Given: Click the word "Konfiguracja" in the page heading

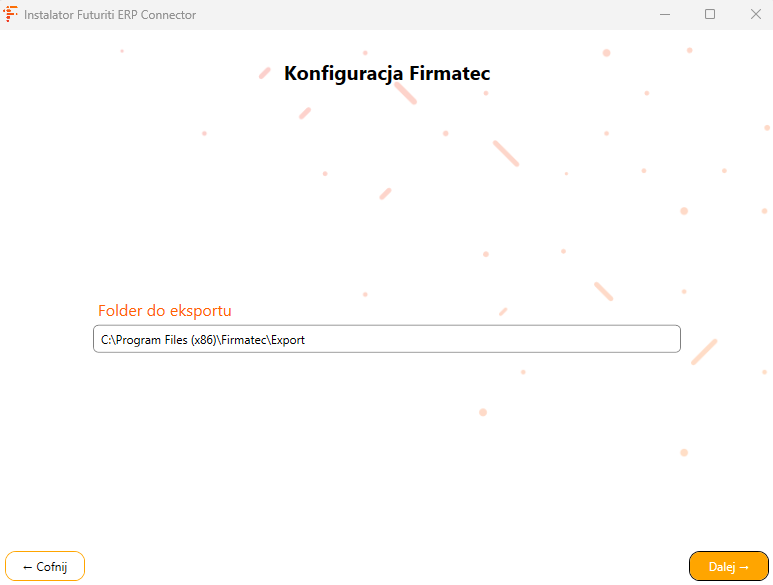Looking at the screenshot, I should tap(344, 73).
